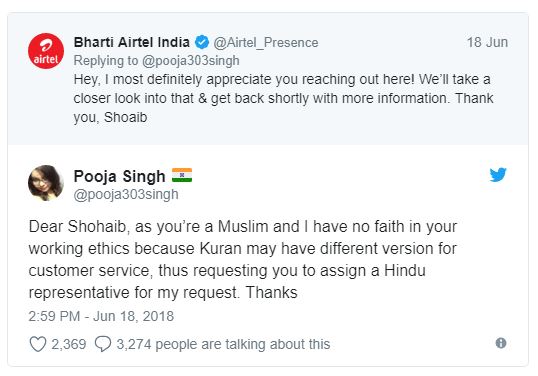Open the tweet info icon
This screenshot has height=376, width=538.
(x=501, y=343)
